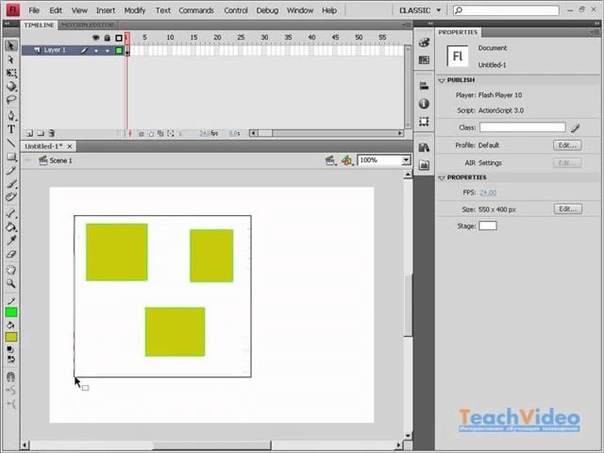
Task: Click the New Layer icon
Action: (x=28, y=132)
